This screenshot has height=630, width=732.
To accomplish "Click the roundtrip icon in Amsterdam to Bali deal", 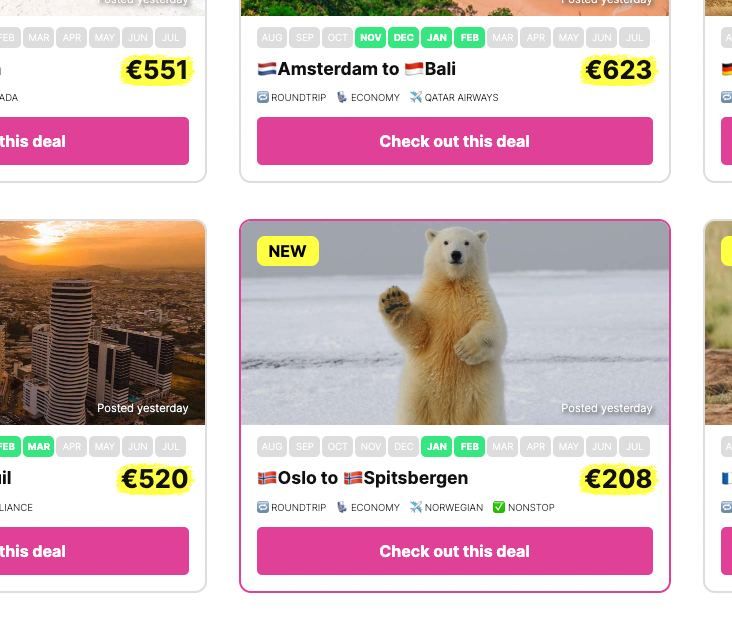I will [x=263, y=97].
